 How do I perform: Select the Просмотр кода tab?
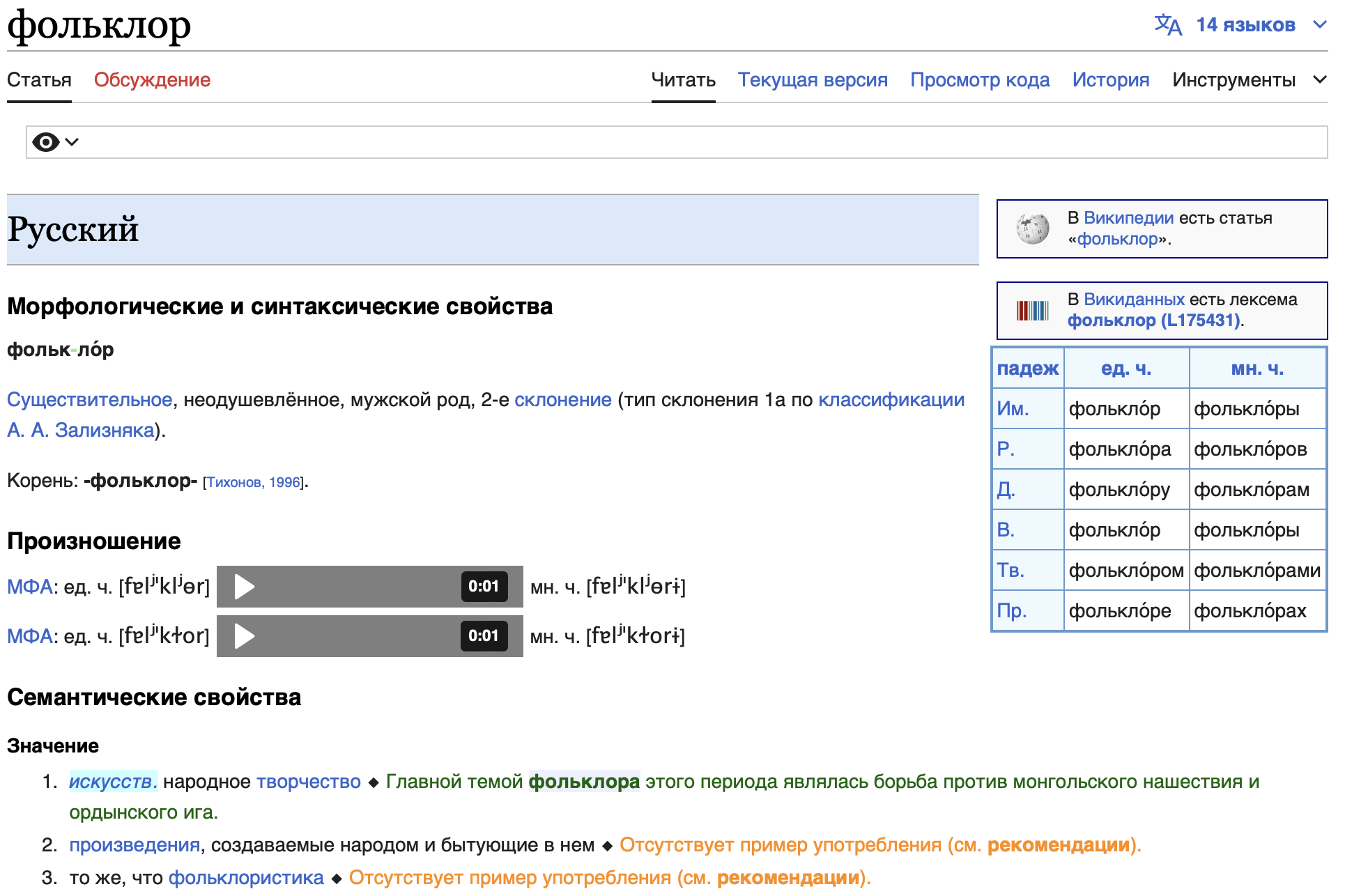coord(979,79)
